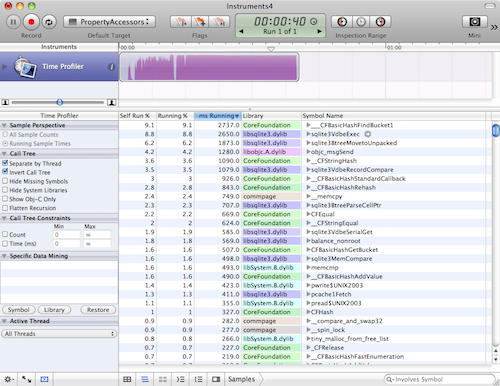Select All Sample Counts option

coord(5,134)
